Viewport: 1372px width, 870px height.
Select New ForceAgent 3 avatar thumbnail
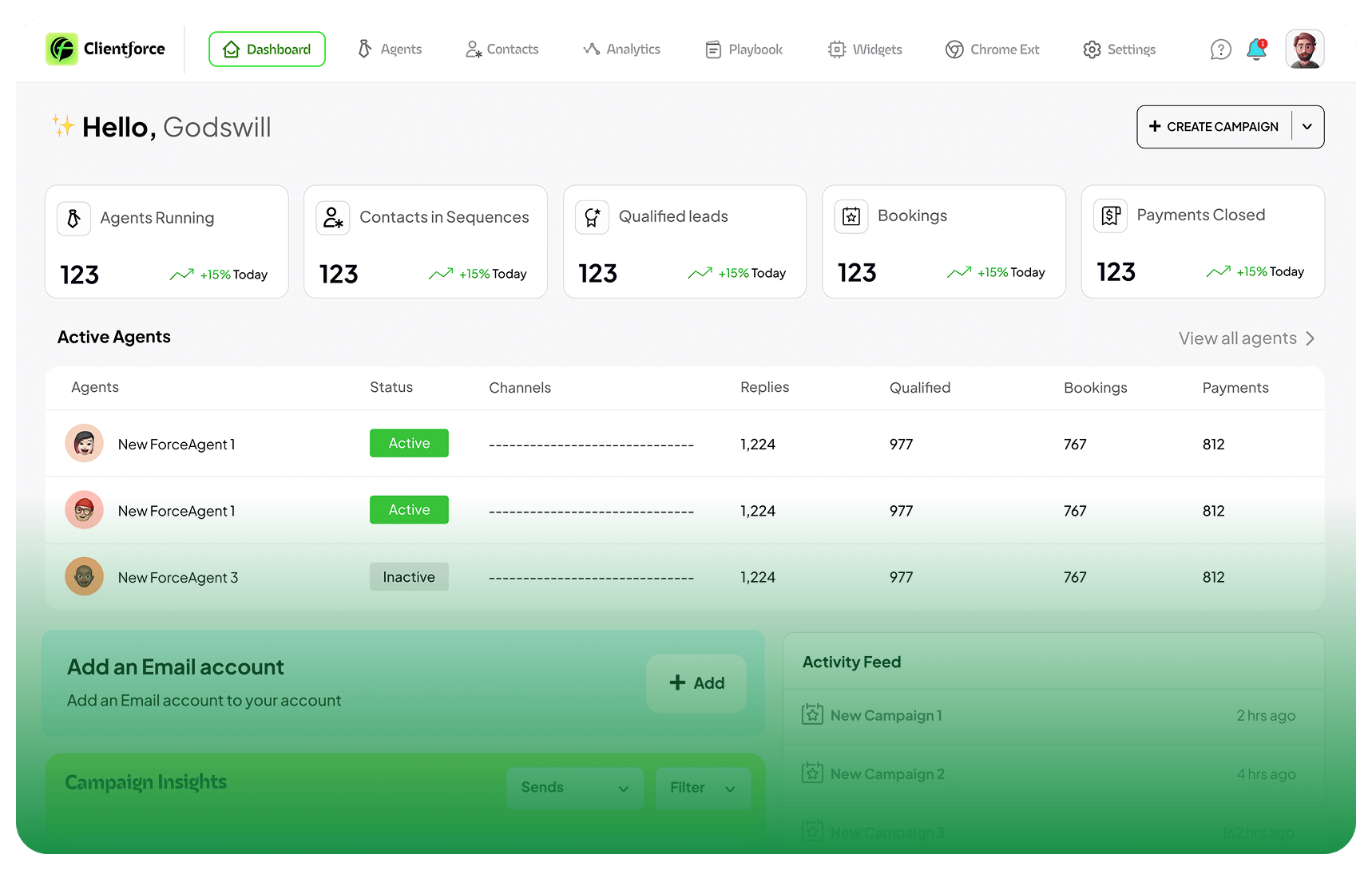85,576
